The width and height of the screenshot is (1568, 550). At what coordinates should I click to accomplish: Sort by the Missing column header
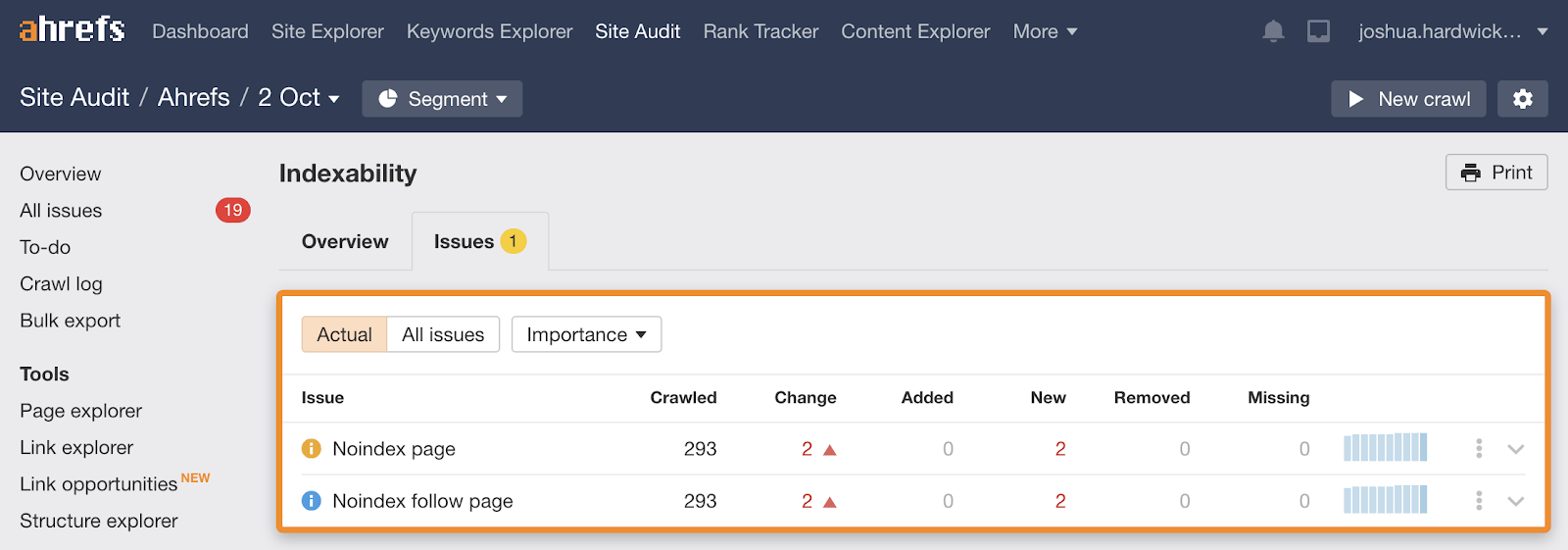click(1278, 397)
